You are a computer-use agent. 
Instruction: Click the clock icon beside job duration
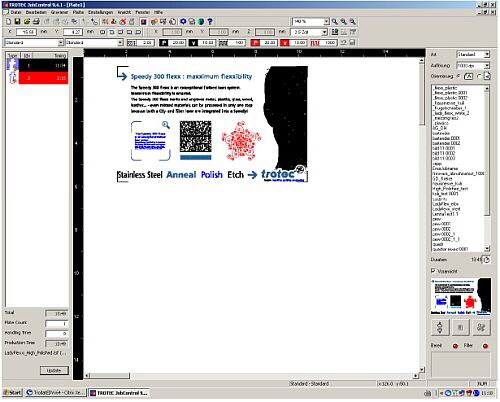[487, 260]
